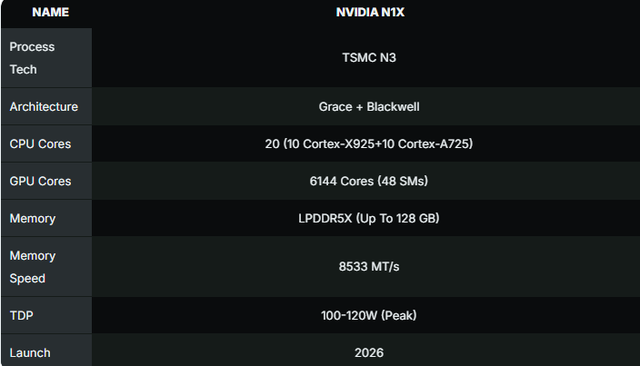Select the Architecture row label
This screenshot has width=640, height=366.
click(x=44, y=106)
